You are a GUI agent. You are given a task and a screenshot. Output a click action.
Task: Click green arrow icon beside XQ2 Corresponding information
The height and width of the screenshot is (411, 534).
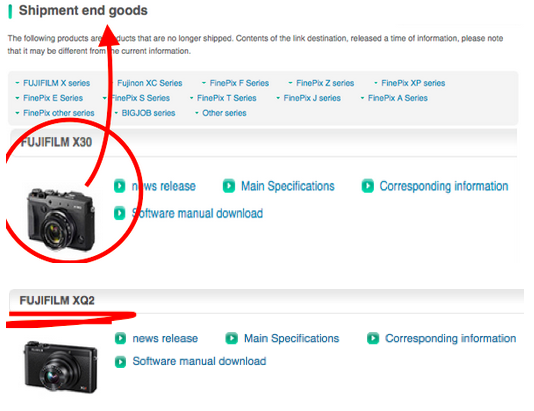(373, 338)
